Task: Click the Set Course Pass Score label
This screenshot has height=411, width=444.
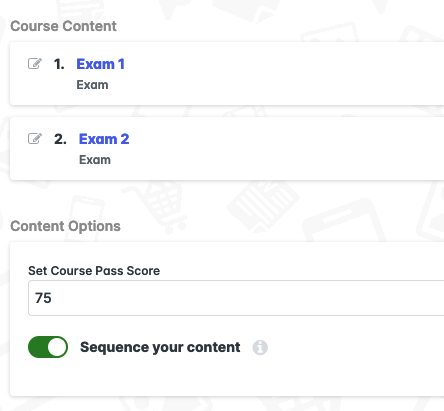Action: coord(94,271)
